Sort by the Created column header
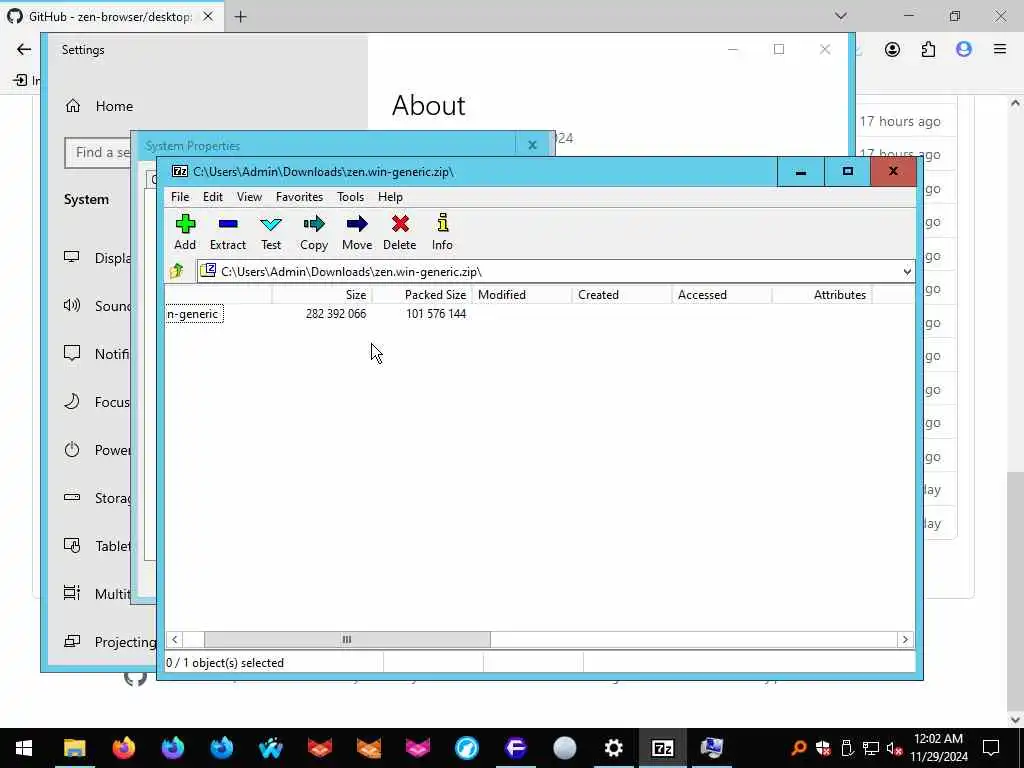Viewport: 1024px width, 768px height. [x=622, y=295]
